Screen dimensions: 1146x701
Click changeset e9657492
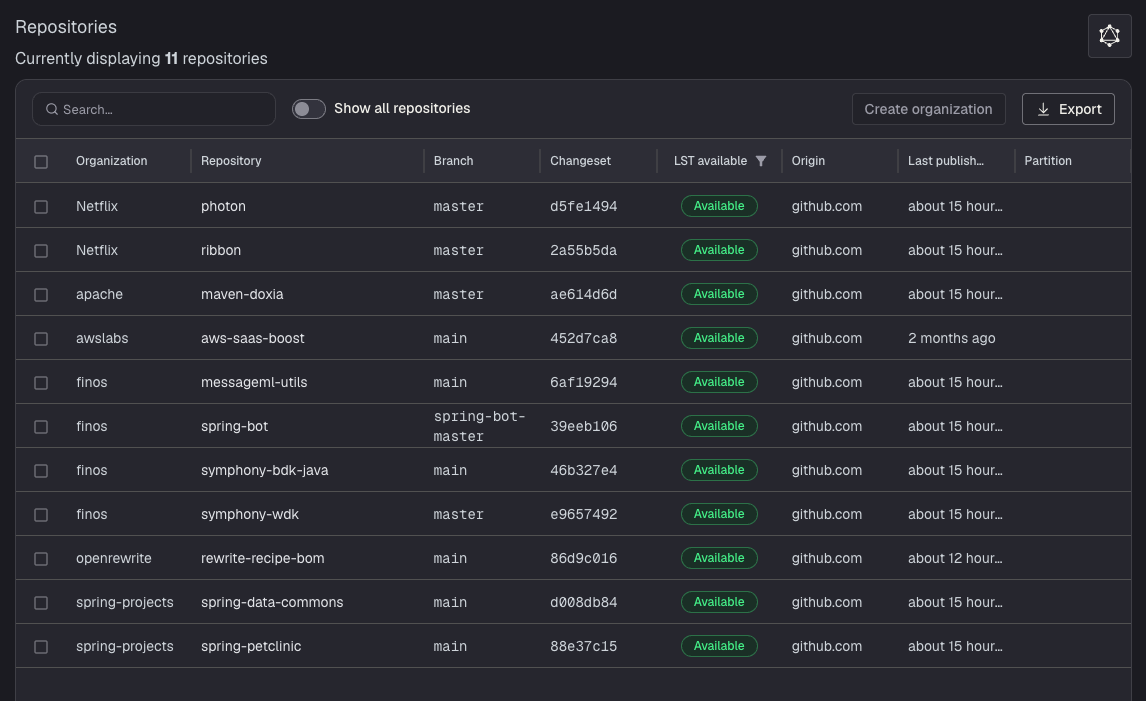[583, 514]
